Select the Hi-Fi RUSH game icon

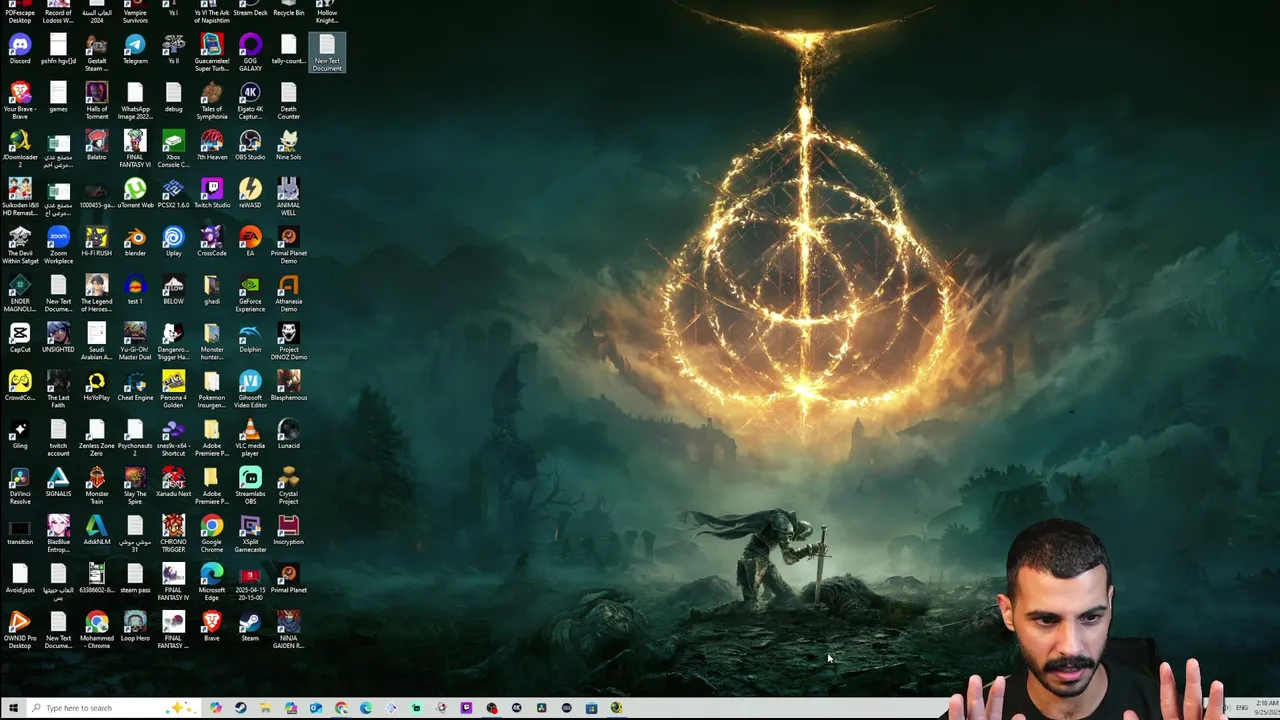(x=96, y=241)
